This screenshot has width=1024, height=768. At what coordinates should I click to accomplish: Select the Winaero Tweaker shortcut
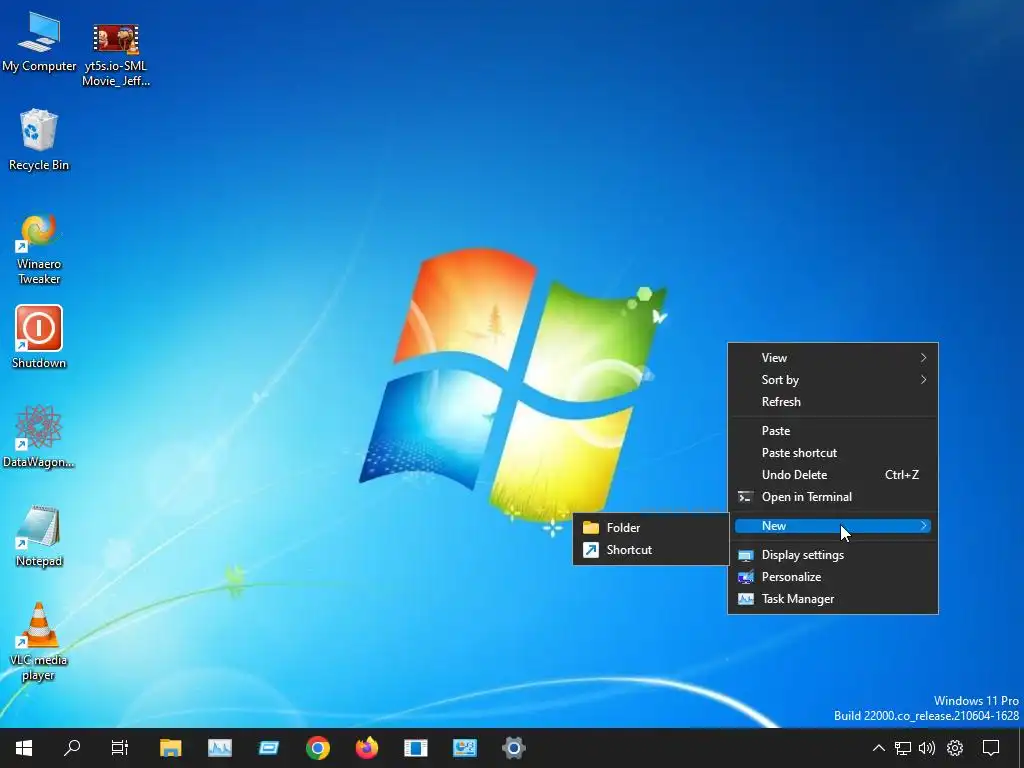pos(39,248)
